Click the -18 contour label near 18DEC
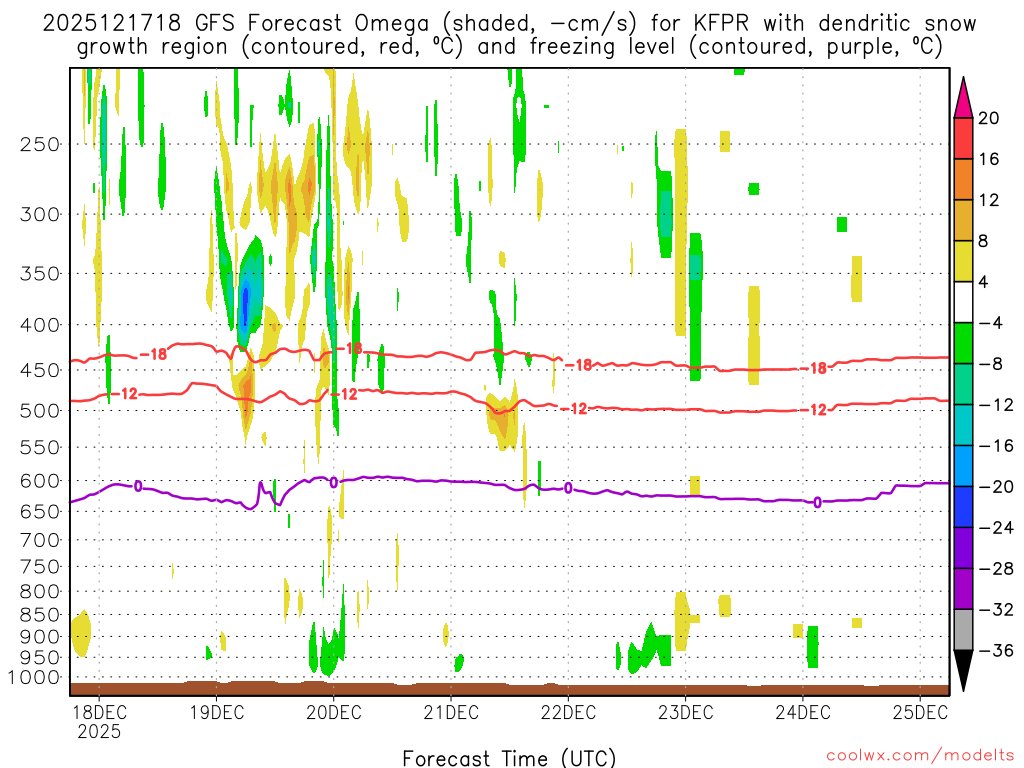Image resolution: width=1024 pixels, height=768 pixels. pos(154,354)
